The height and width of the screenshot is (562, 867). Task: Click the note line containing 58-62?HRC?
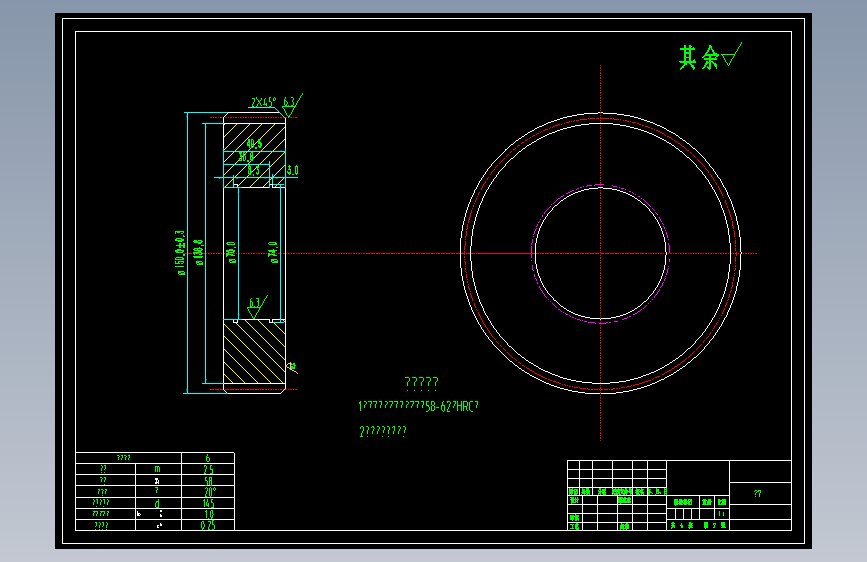419,406
